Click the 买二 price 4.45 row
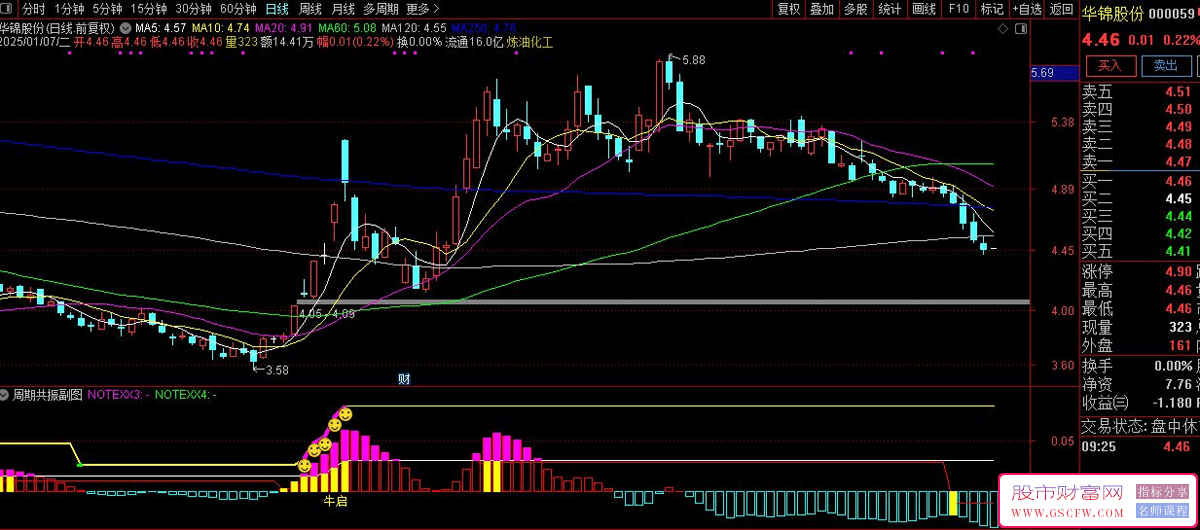1200x530 pixels. 1140,198
